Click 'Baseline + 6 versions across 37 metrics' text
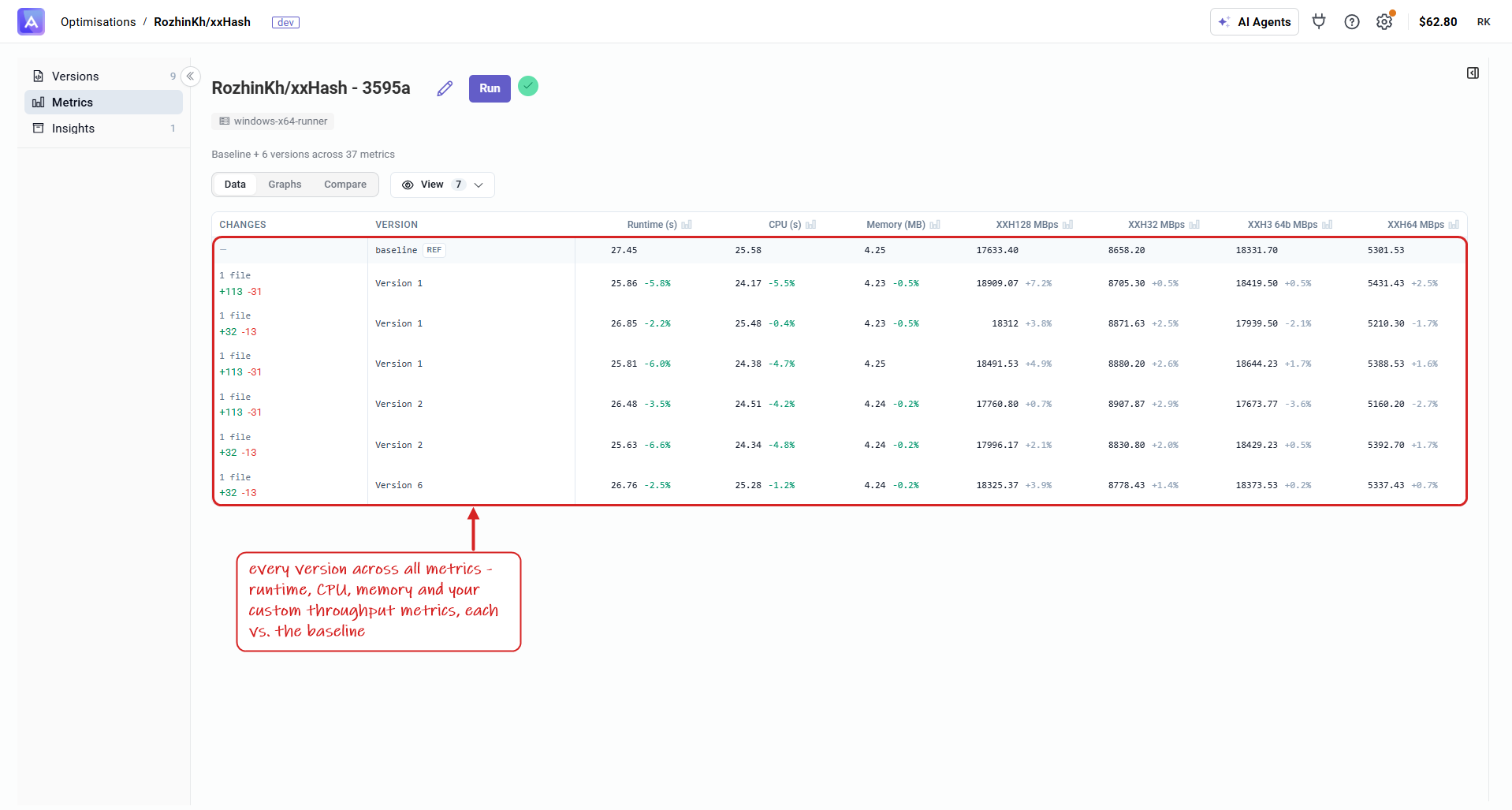Image resolution: width=1512 pixels, height=810 pixels. point(303,155)
